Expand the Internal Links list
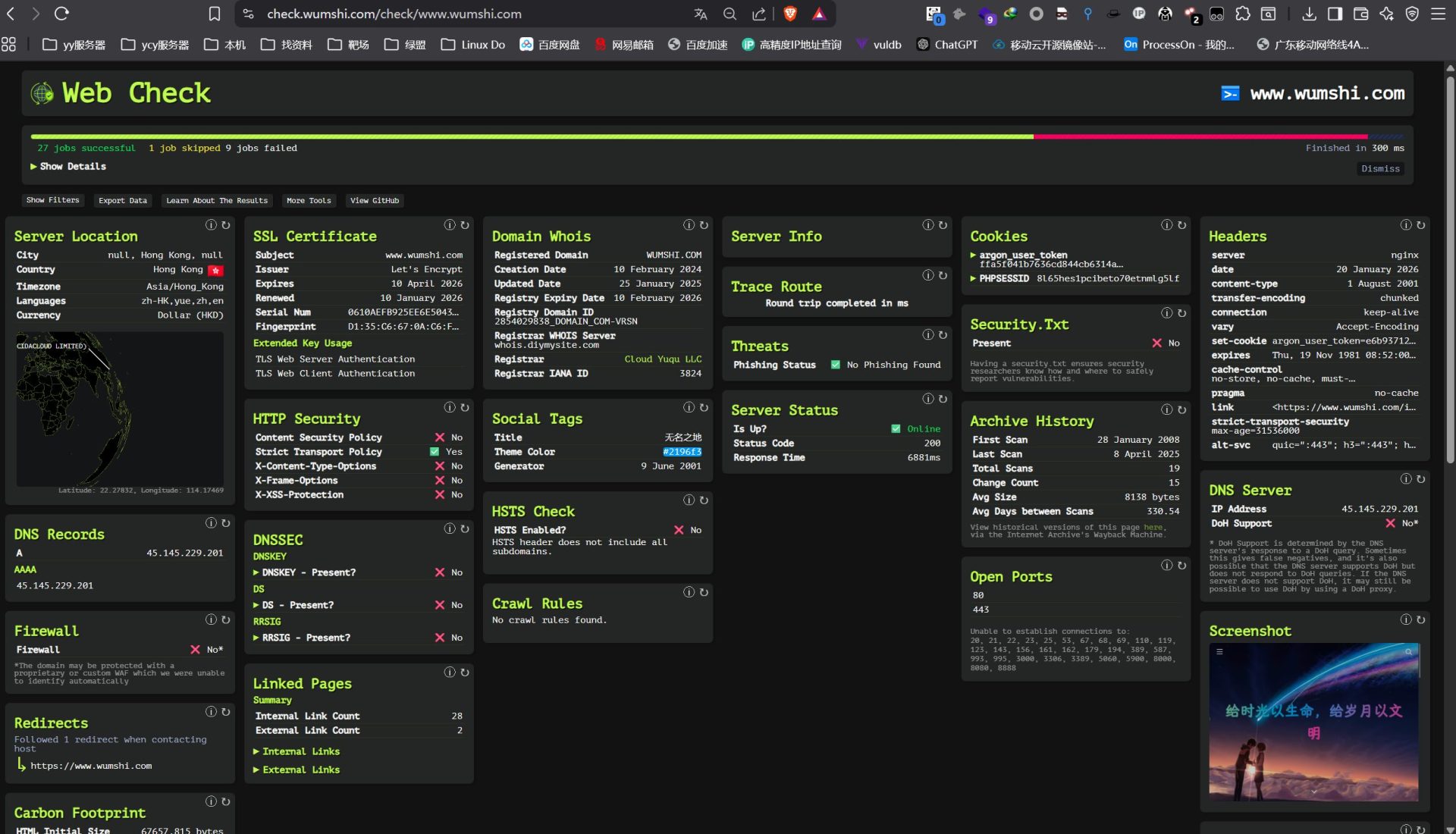Screen dimensions: 1456x834 pos(297,751)
